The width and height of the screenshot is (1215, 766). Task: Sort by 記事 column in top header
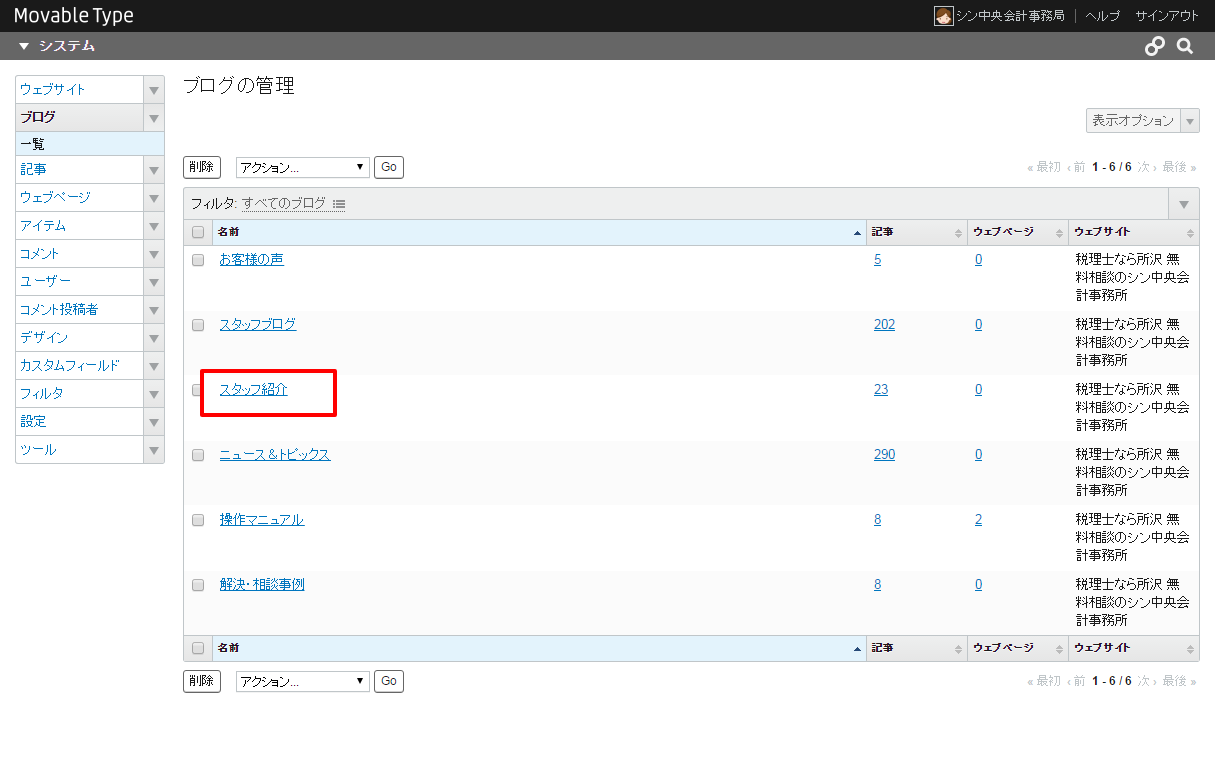click(916, 232)
